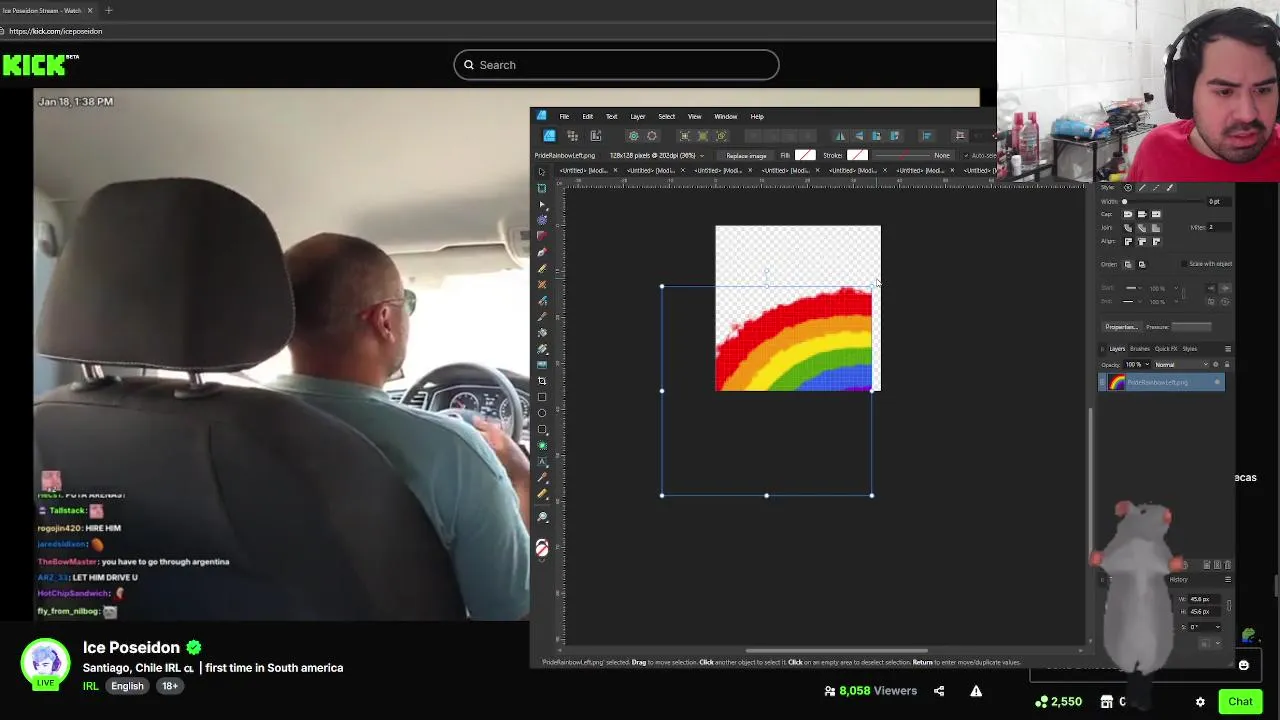Viewport: 1280px width, 720px height.
Task: Click the layer lock icon in Layers panel
Action: pos(1227,364)
